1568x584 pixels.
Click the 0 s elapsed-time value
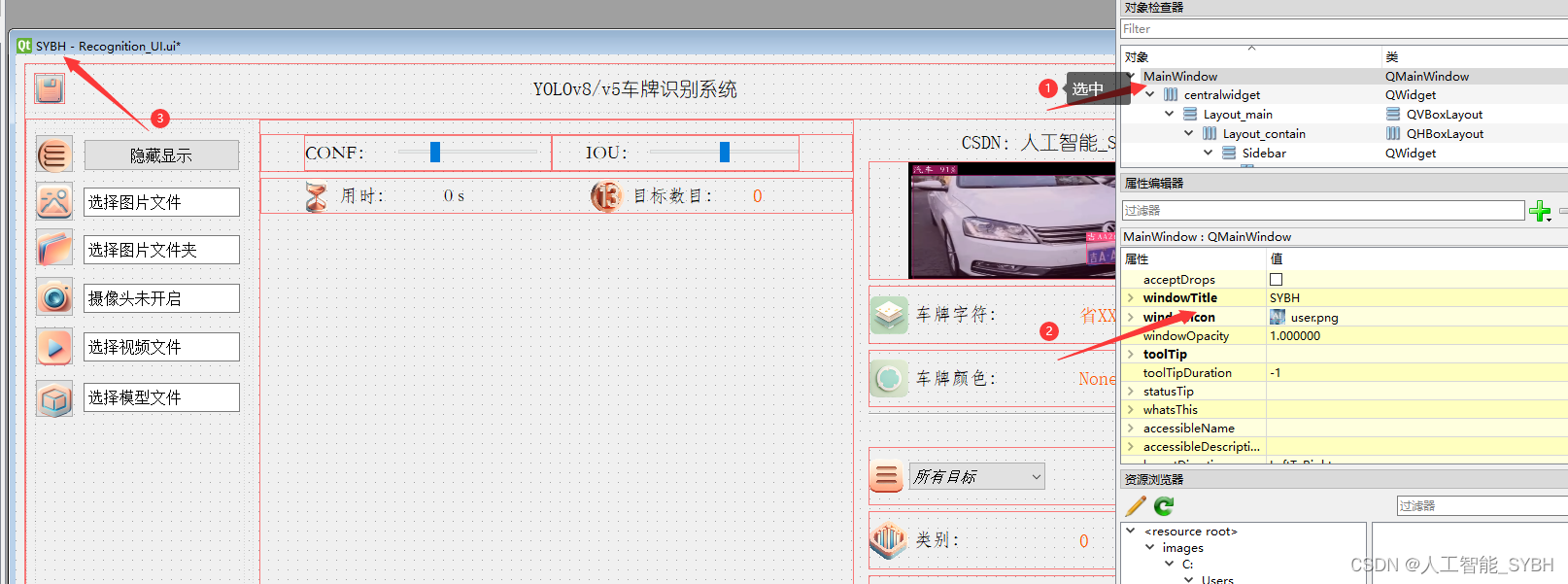tap(454, 196)
